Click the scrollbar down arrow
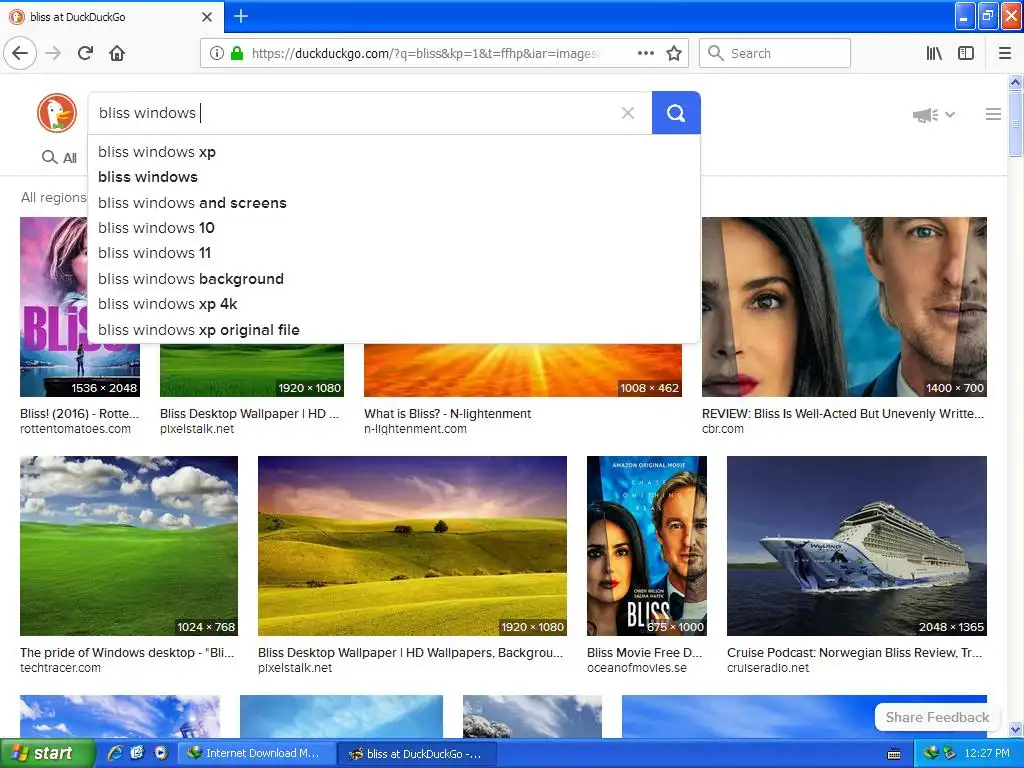Screen dimensions: 1024x768 (1016, 729)
